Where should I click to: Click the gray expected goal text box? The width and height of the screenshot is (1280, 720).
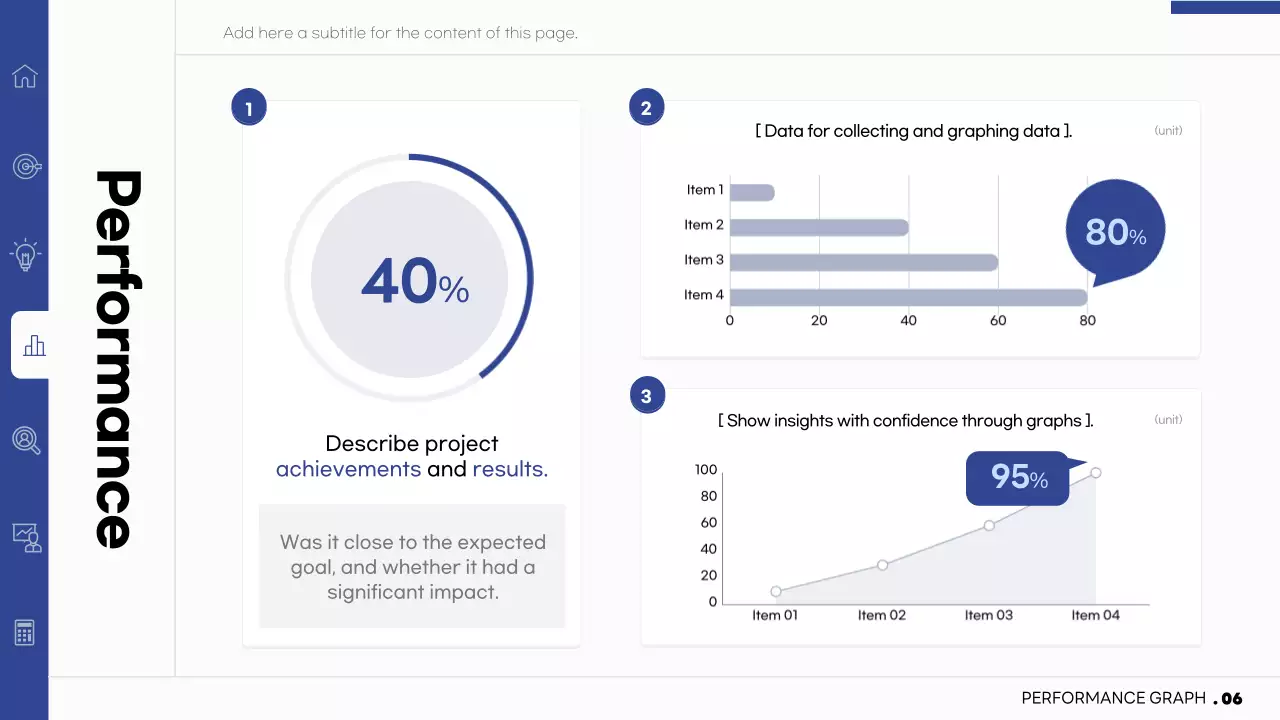tap(412, 566)
